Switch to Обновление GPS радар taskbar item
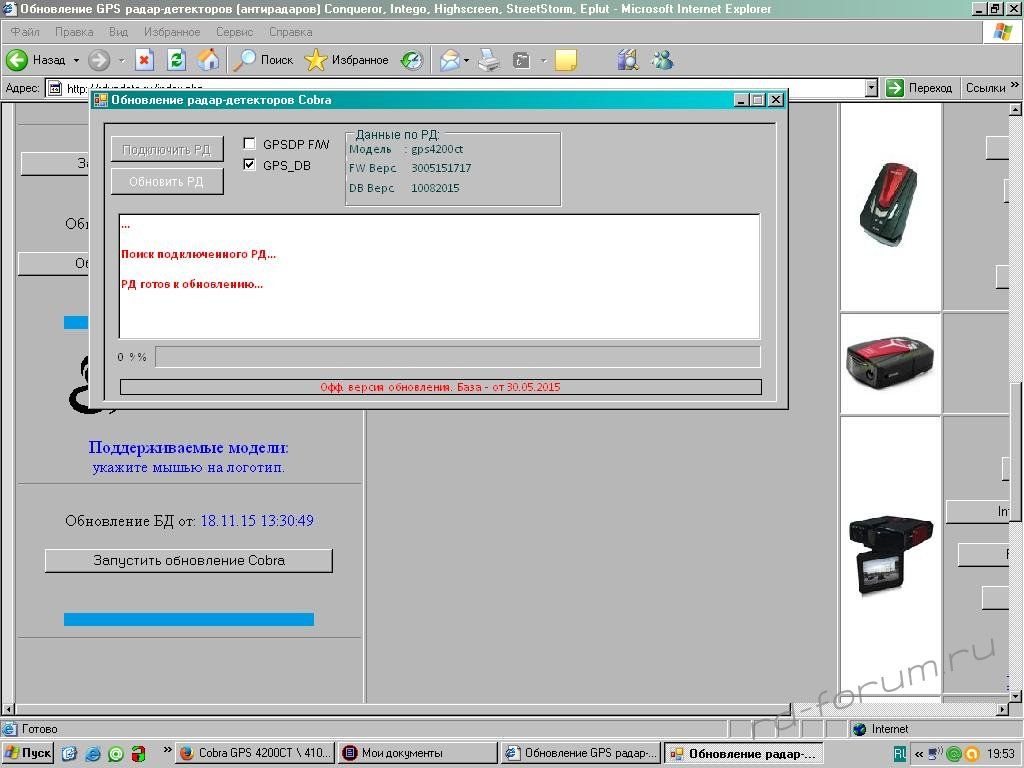Image resolution: width=1024 pixels, height=768 pixels. click(581, 753)
